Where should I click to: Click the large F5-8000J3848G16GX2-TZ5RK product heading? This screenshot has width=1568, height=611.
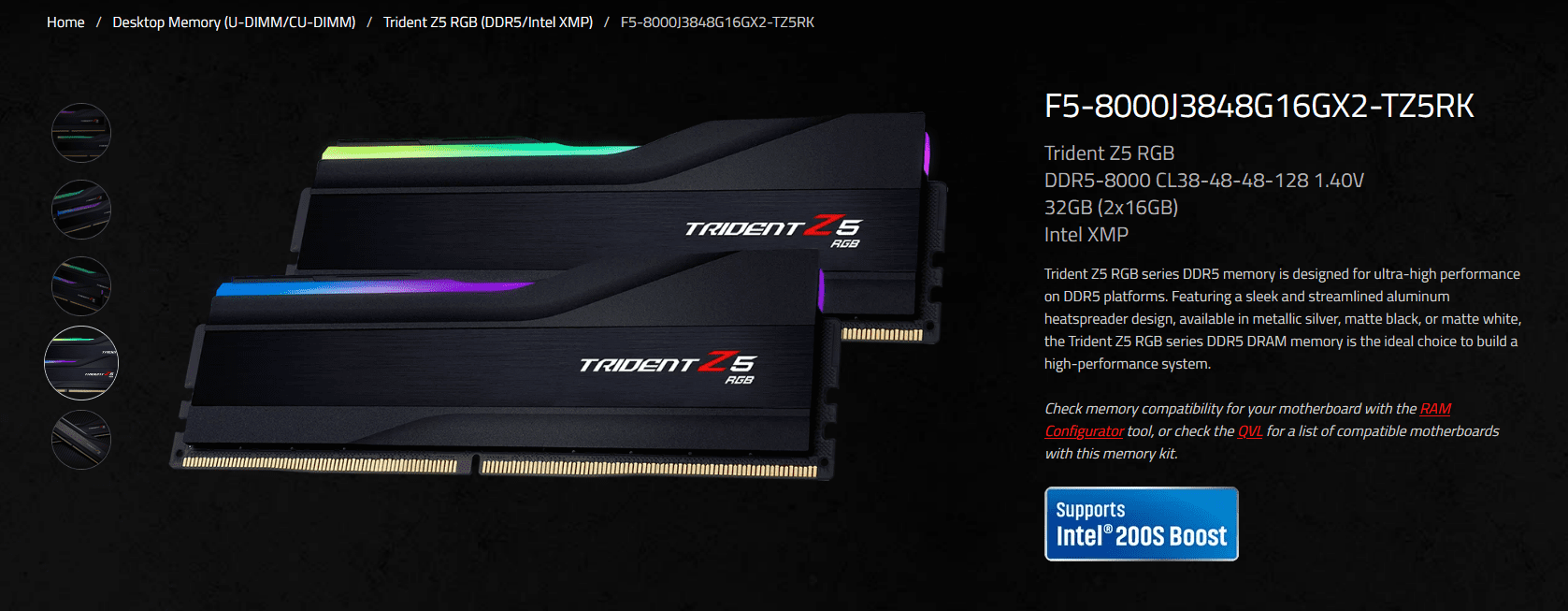click(x=1259, y=107)
